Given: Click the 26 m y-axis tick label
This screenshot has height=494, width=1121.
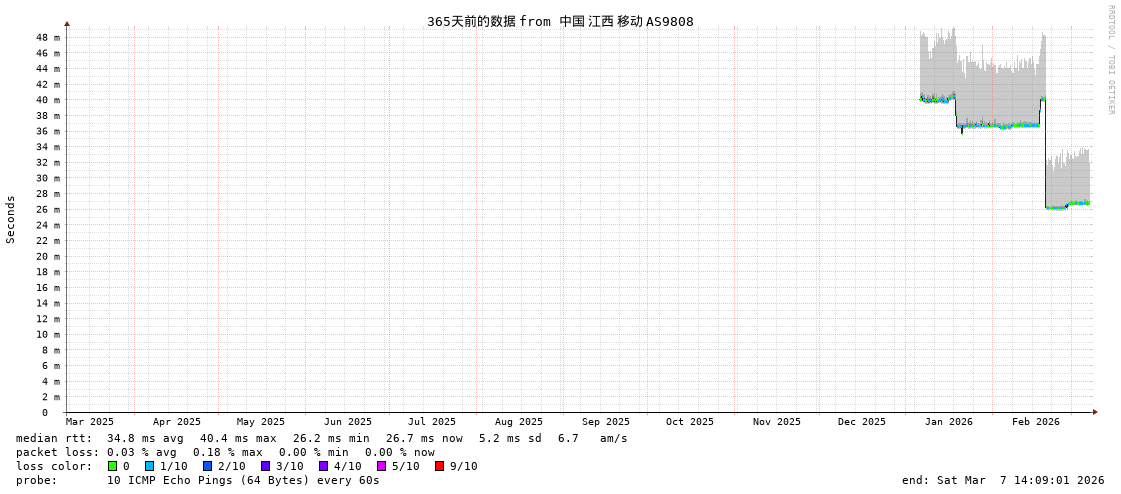Looking at the screenshot, I should [x=48, y=210].
